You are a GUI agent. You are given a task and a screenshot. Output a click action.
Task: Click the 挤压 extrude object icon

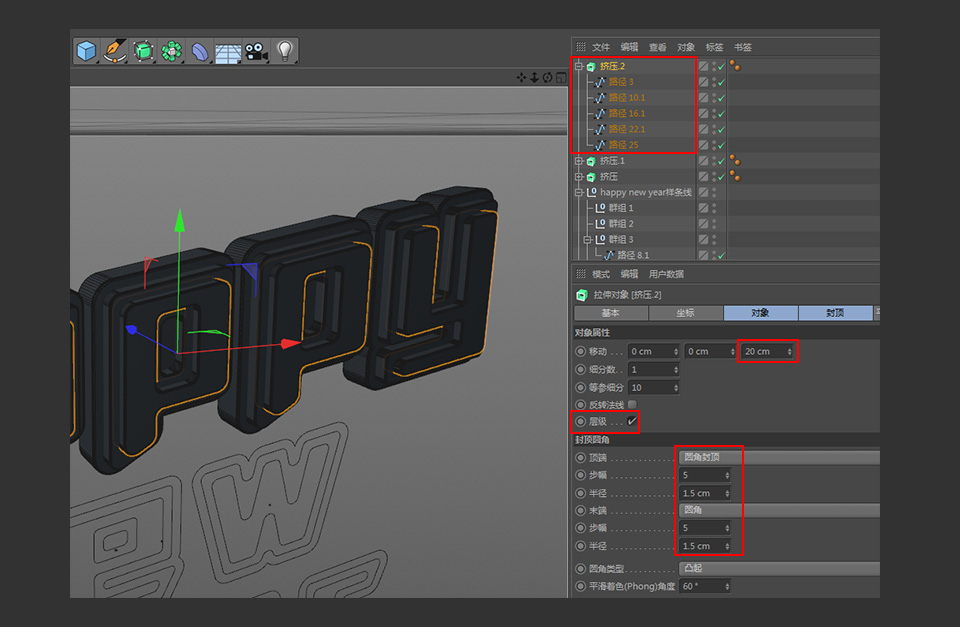tap(591, 177)
